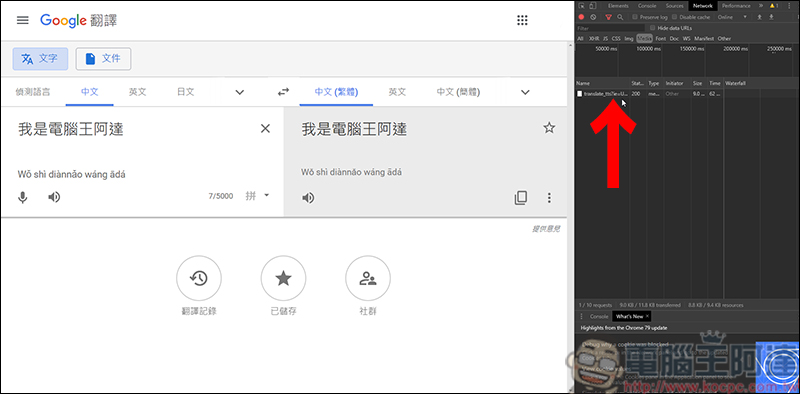Filter the network requests by Img

click(629, 38)
